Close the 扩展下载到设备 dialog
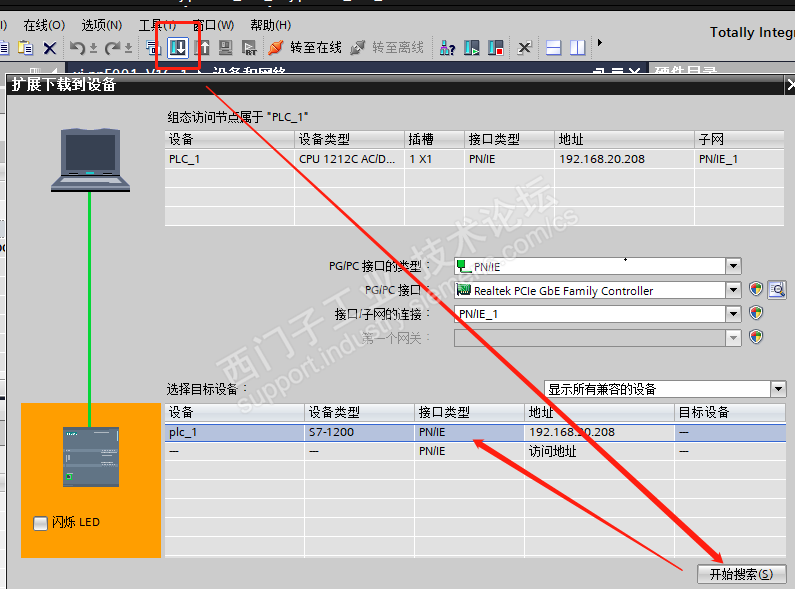The width and height of the screenshot is (795, 589). (790, 85)
